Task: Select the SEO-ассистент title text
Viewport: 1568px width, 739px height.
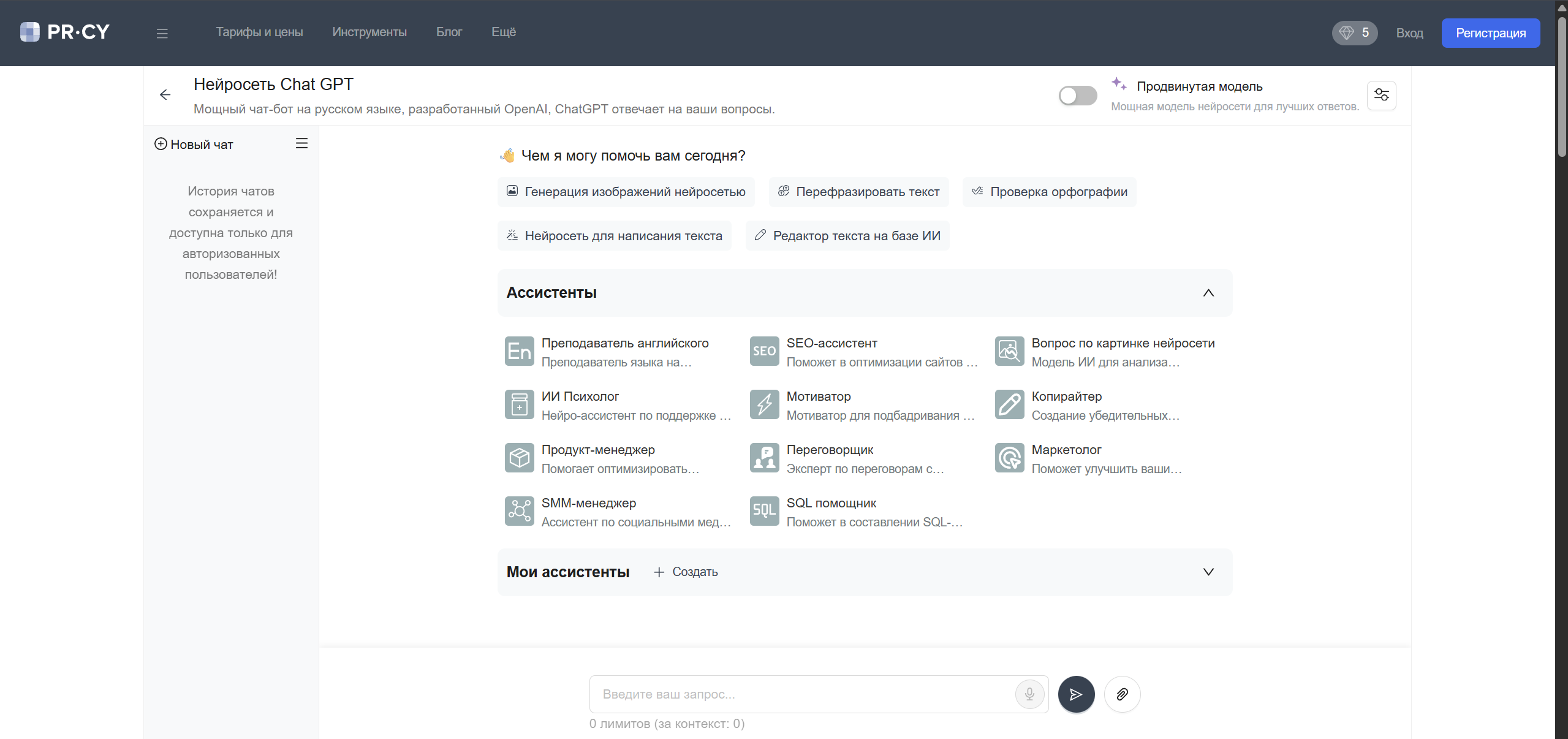Action: 831,343
